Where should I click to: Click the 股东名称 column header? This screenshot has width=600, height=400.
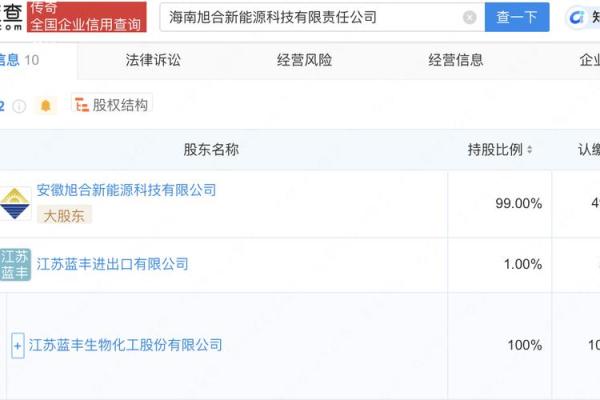[x=211, y=149]
